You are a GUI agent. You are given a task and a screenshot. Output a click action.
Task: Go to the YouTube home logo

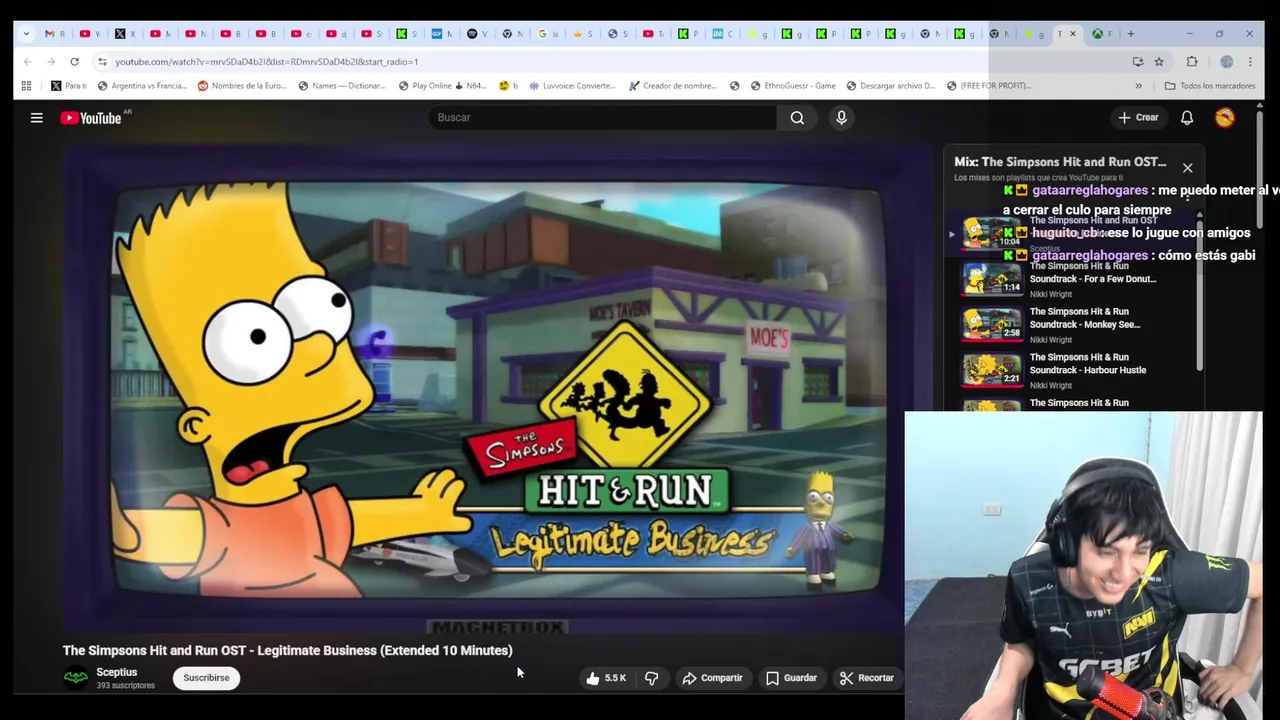point(91,118)
